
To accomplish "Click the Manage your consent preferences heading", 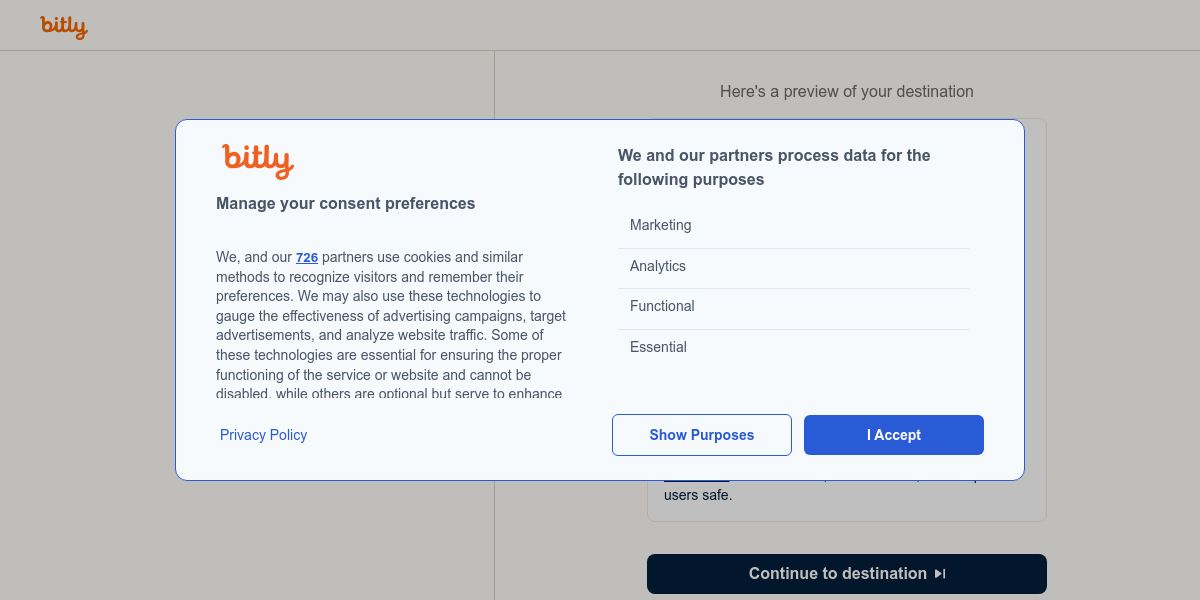I will [x=345, y=204].
